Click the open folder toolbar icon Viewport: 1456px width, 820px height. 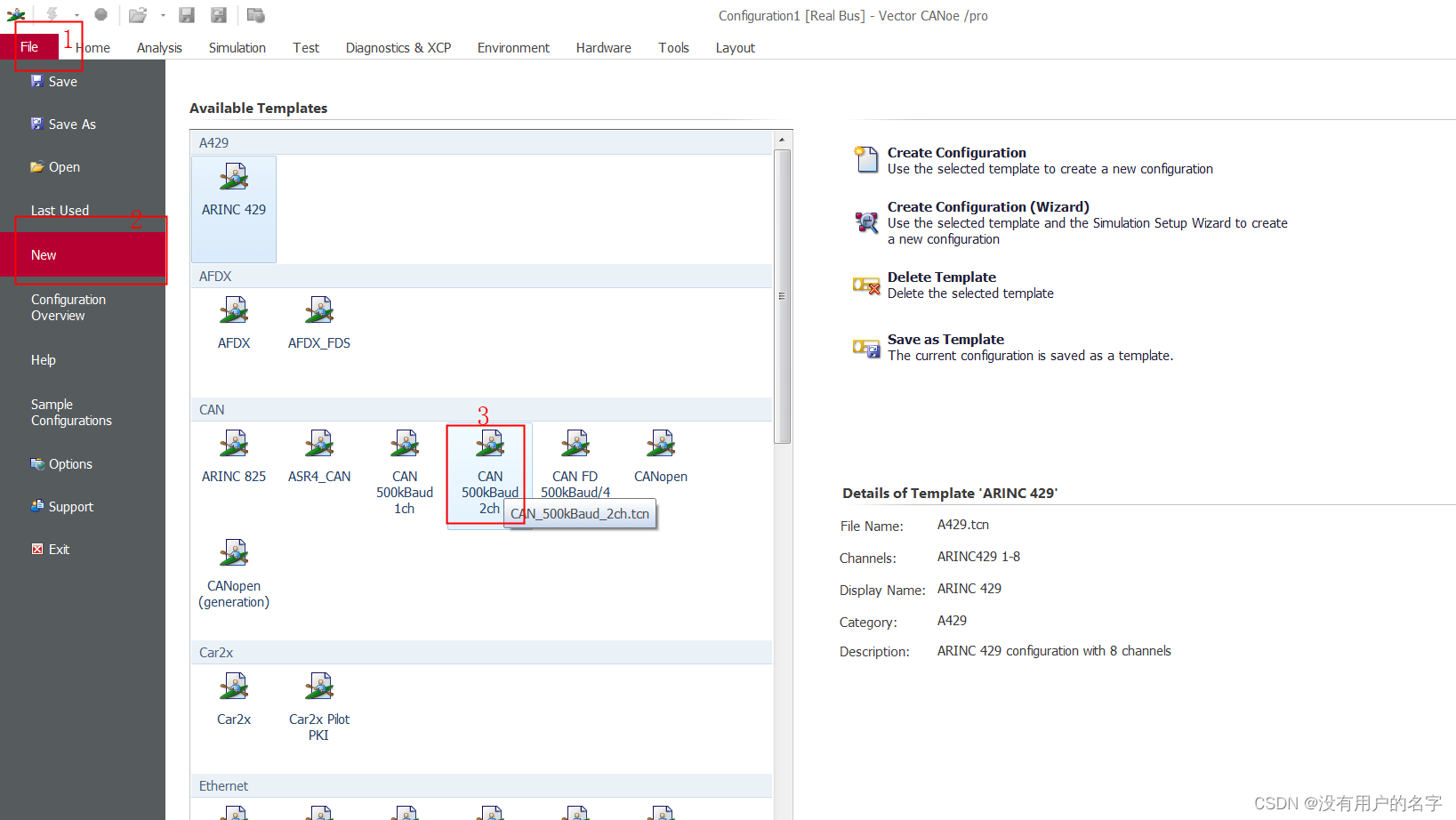pyautogui.click(x=138, y=15)
